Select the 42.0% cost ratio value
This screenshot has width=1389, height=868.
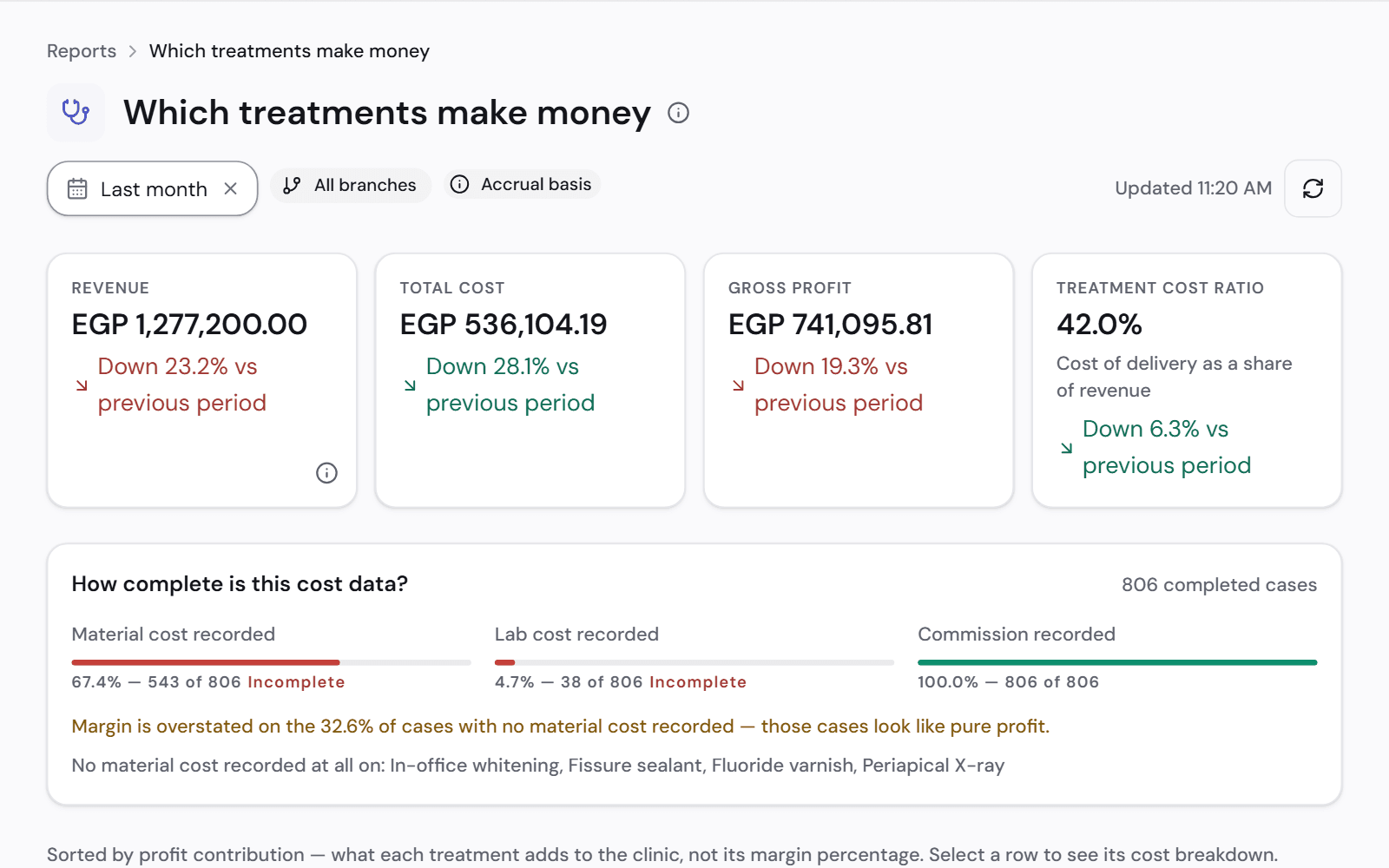(1099, 325)
